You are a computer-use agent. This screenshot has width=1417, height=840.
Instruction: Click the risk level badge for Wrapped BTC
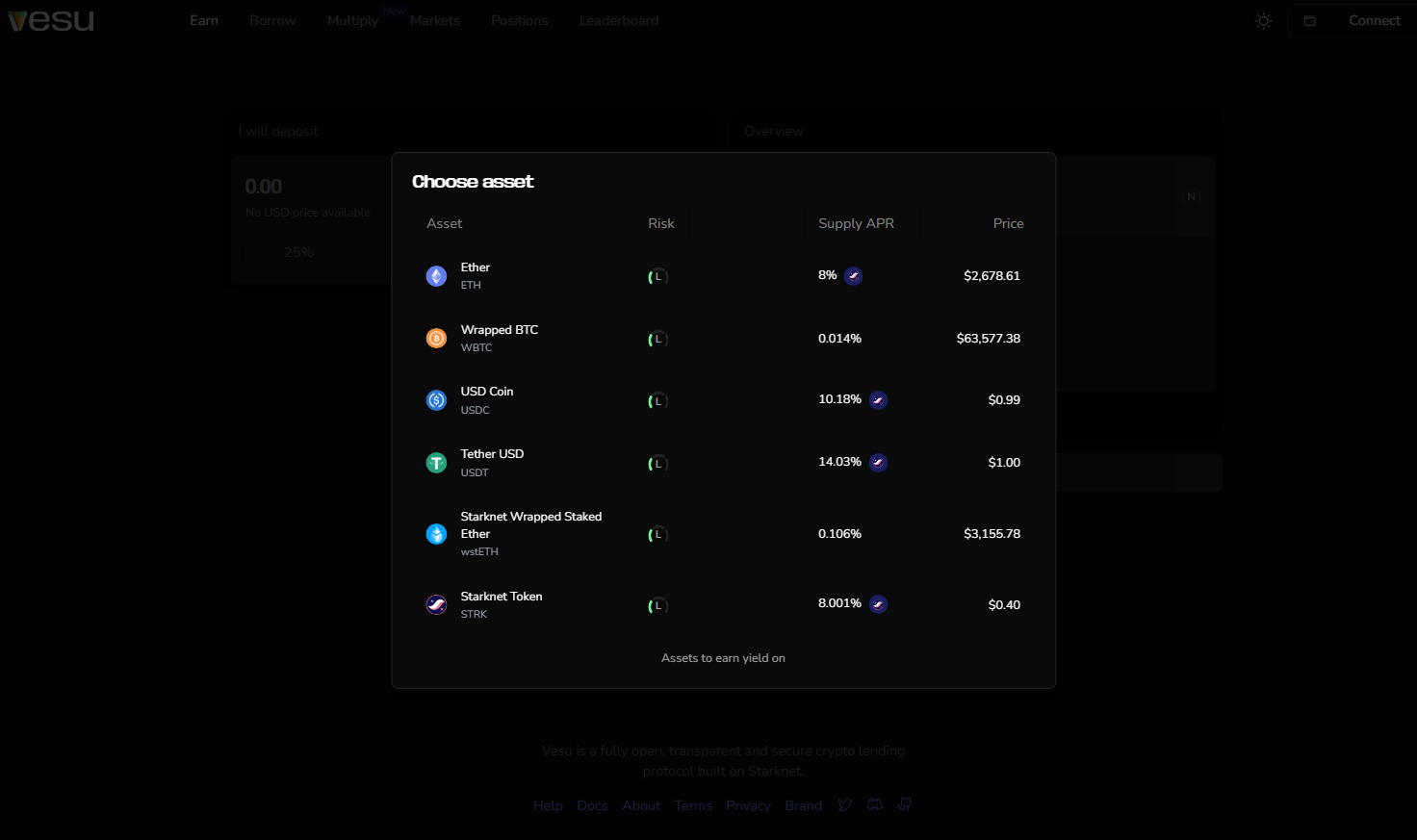pyautogui.click(x=657, y=340)
